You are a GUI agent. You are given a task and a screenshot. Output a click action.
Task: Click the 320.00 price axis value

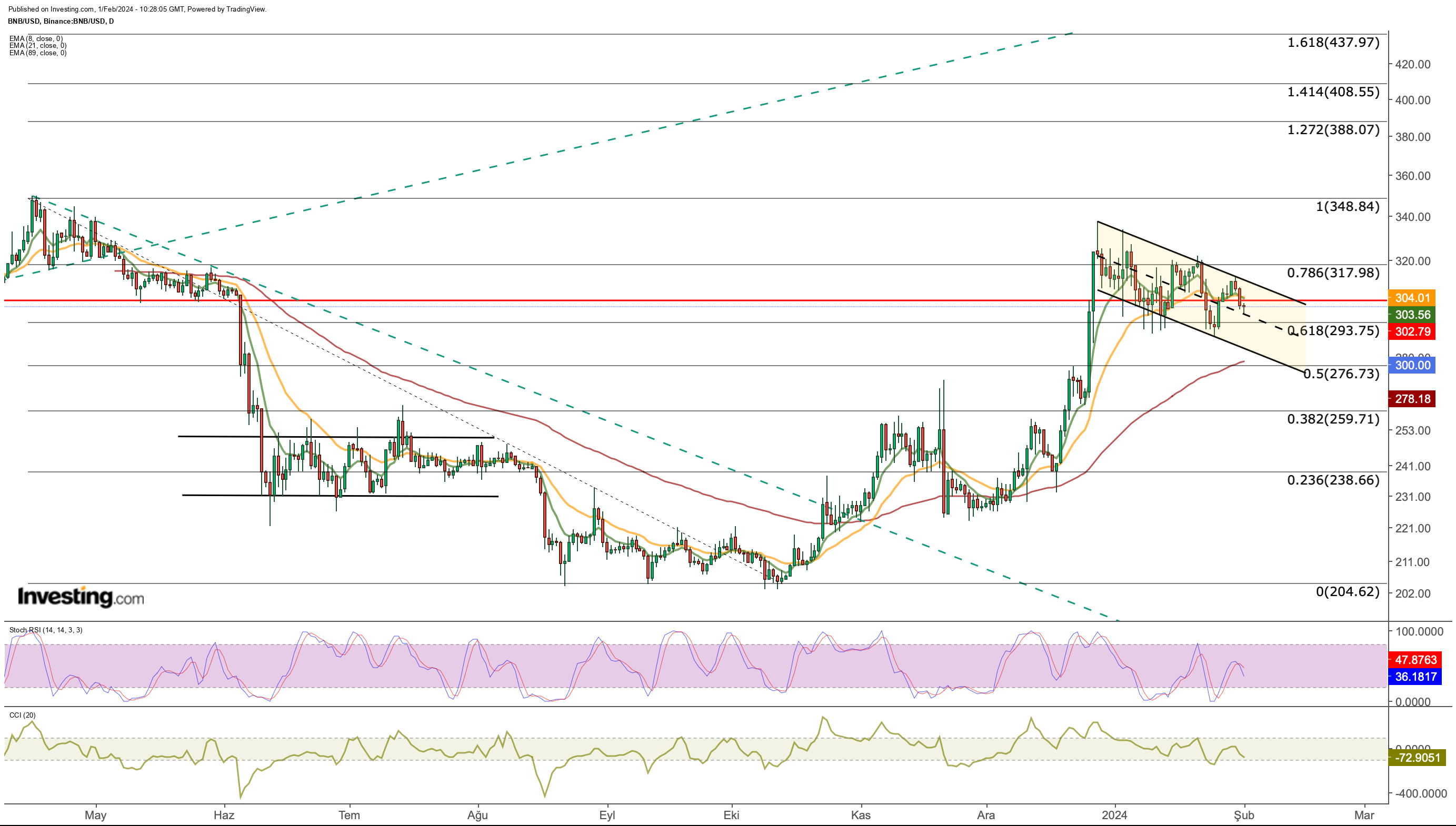(x=1413, y=261)
